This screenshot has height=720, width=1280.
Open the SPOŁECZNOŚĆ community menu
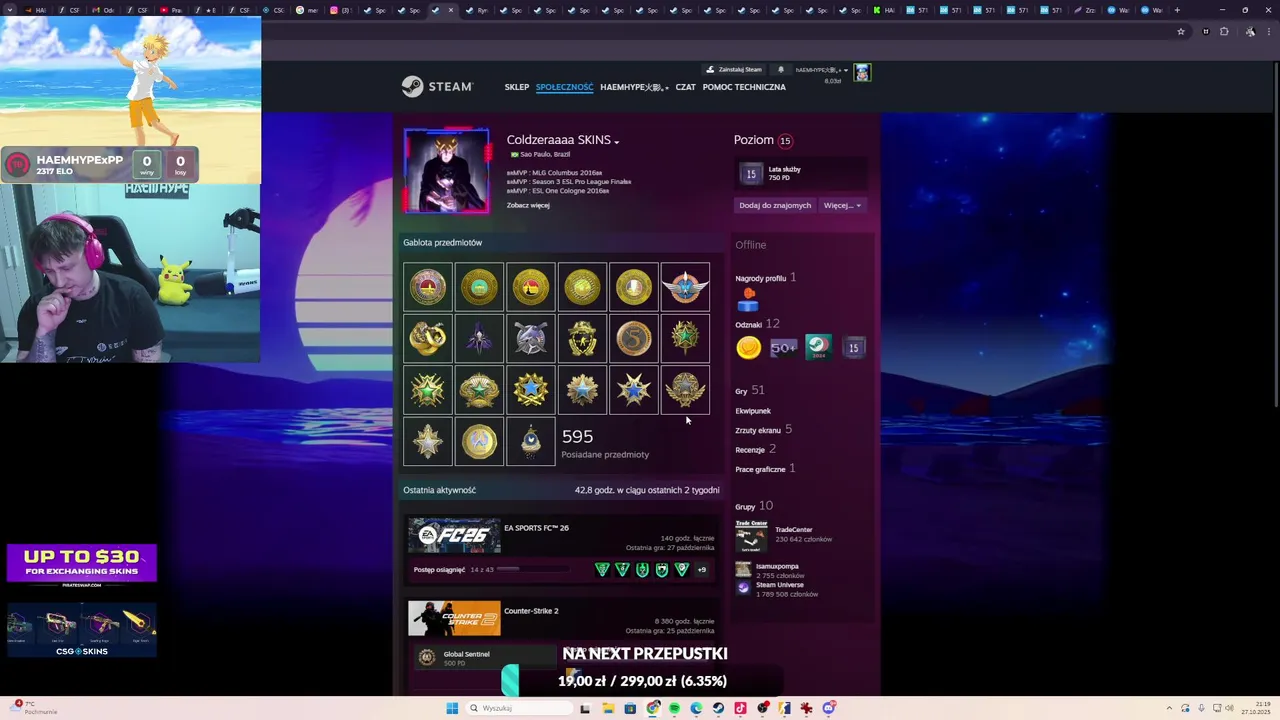565,87
